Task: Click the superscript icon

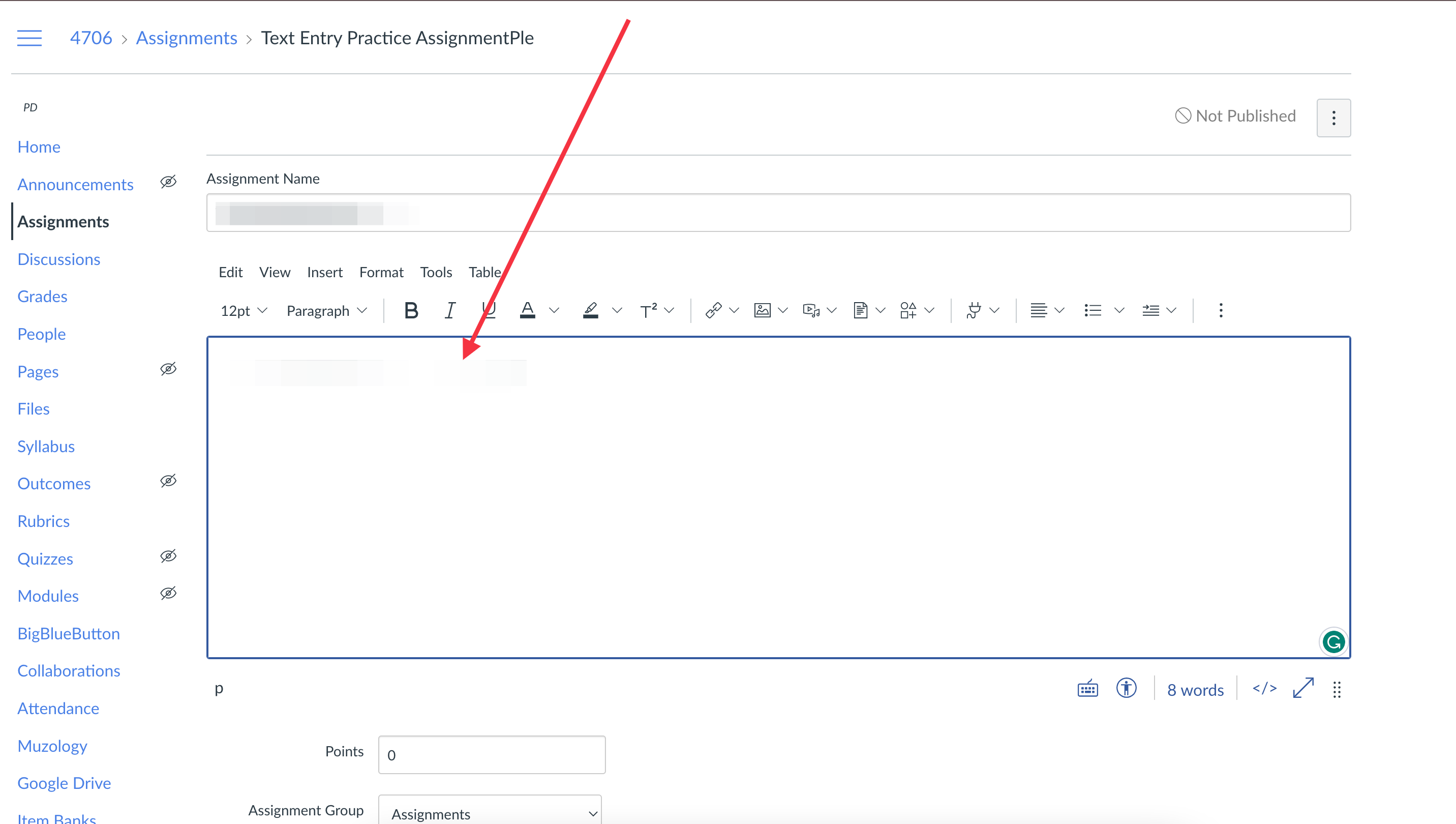Action: [648, 311]
